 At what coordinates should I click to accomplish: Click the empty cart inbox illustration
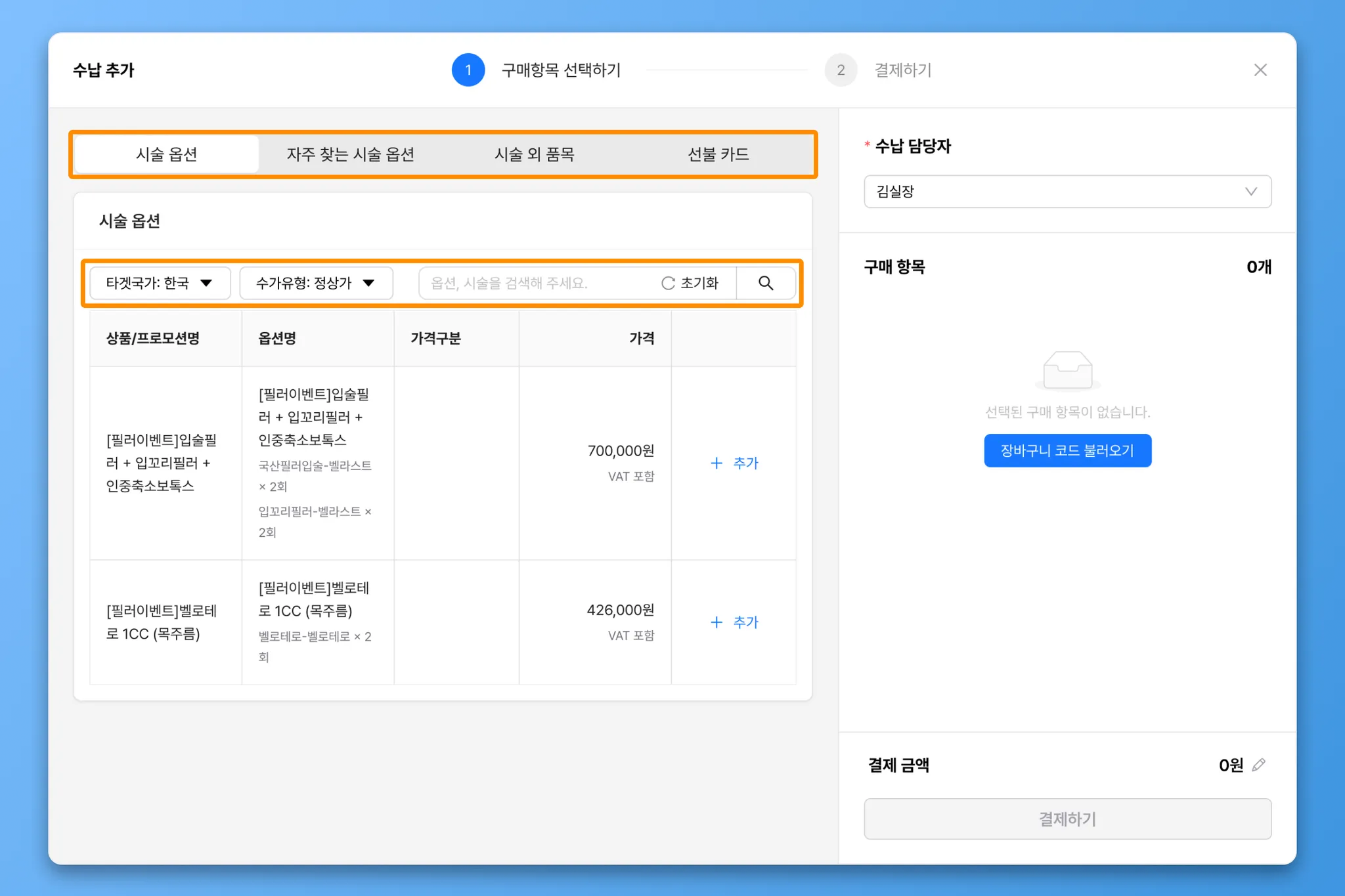[x=1067, y=371]
